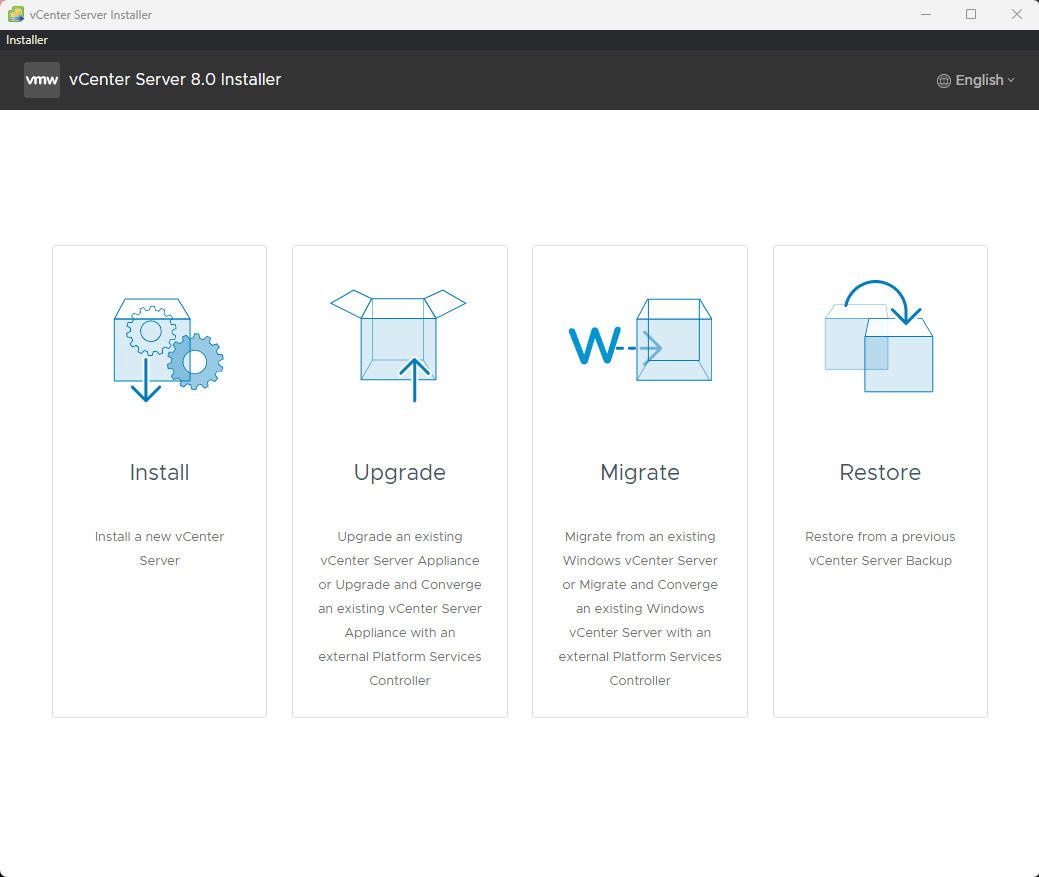Click 'Migrate from an existing Windows vCenter' description
This screenshot has width=1039, height=877.
(640, 609)
